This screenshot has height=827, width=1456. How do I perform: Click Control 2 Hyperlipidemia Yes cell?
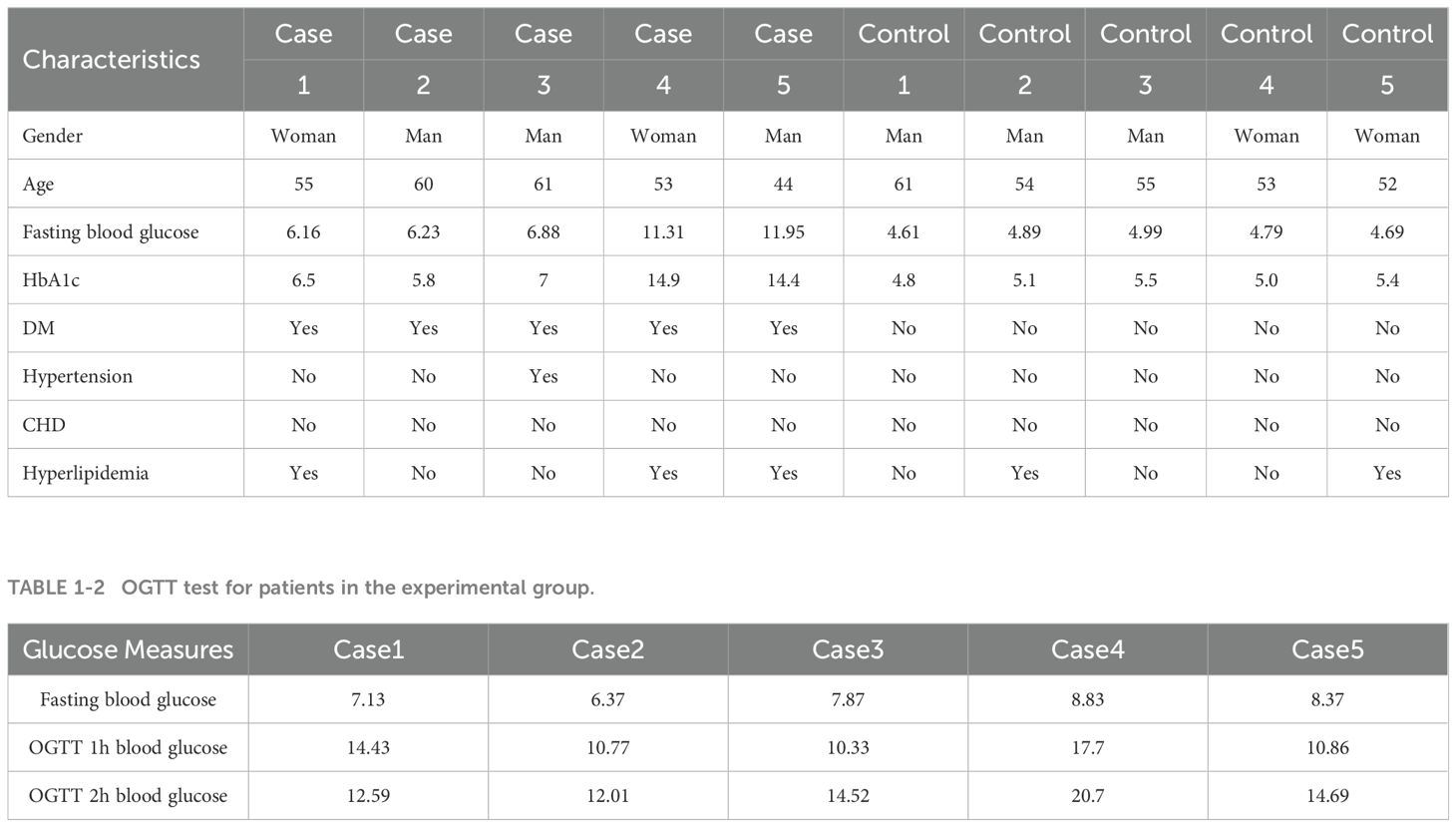pyautogui.click(x=1024, y=473)
